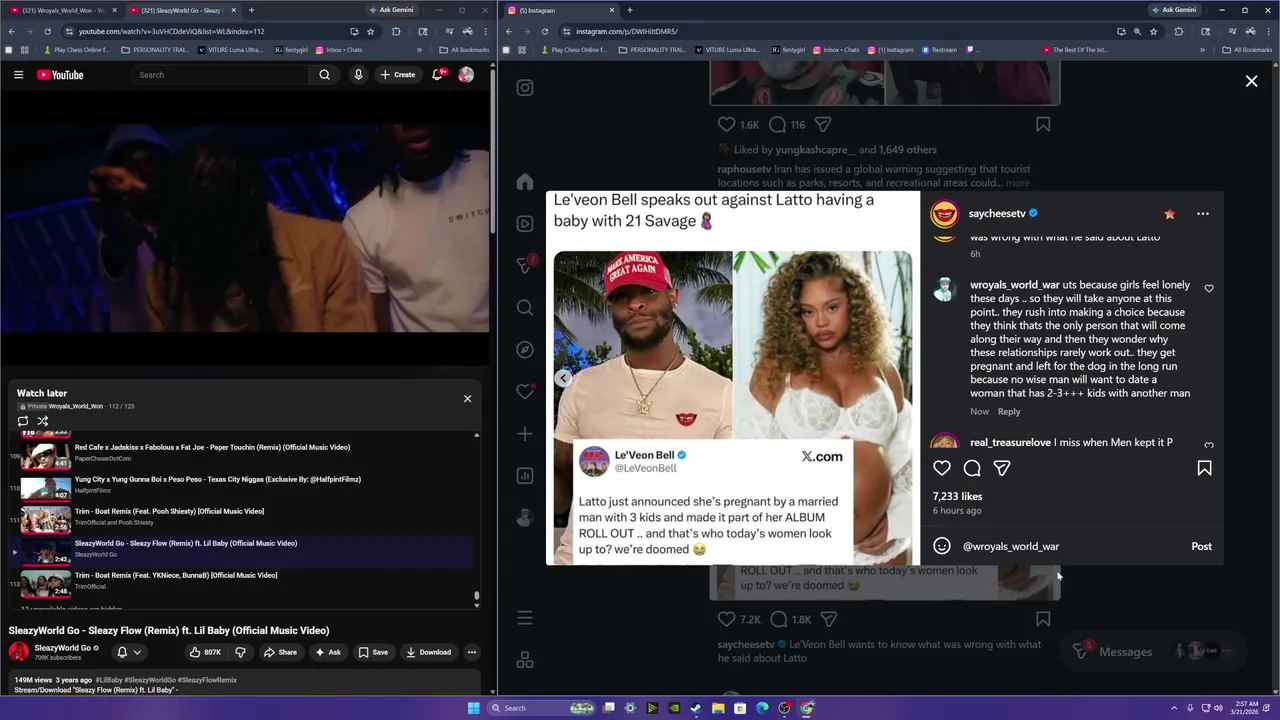The image size is (1280, 720).
Task: Open emoji picker in comment box
Action: (942, 546)
